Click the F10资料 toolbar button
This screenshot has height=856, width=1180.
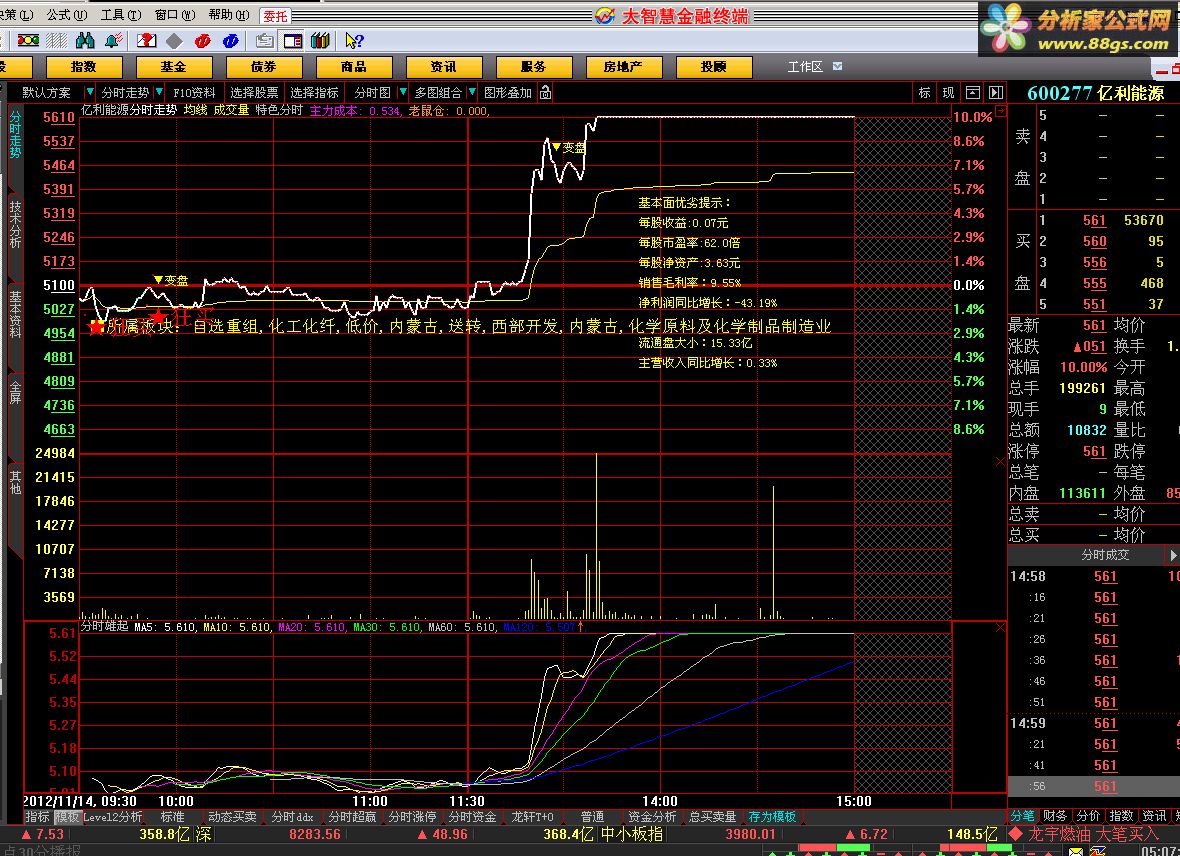(x=194, y=93)
